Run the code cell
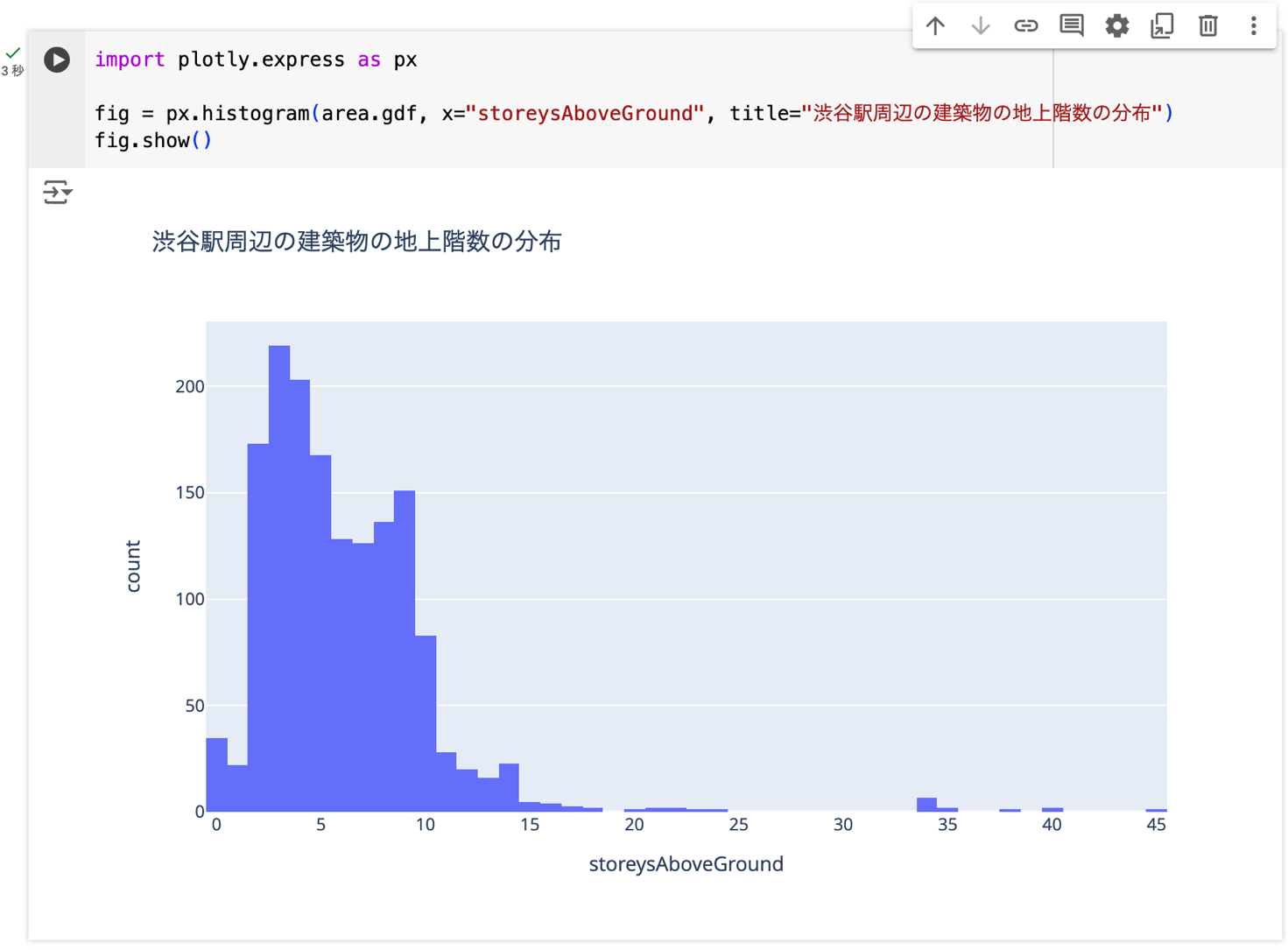Viewport: 1288px width, 950px height. click(x=57, y=60)
